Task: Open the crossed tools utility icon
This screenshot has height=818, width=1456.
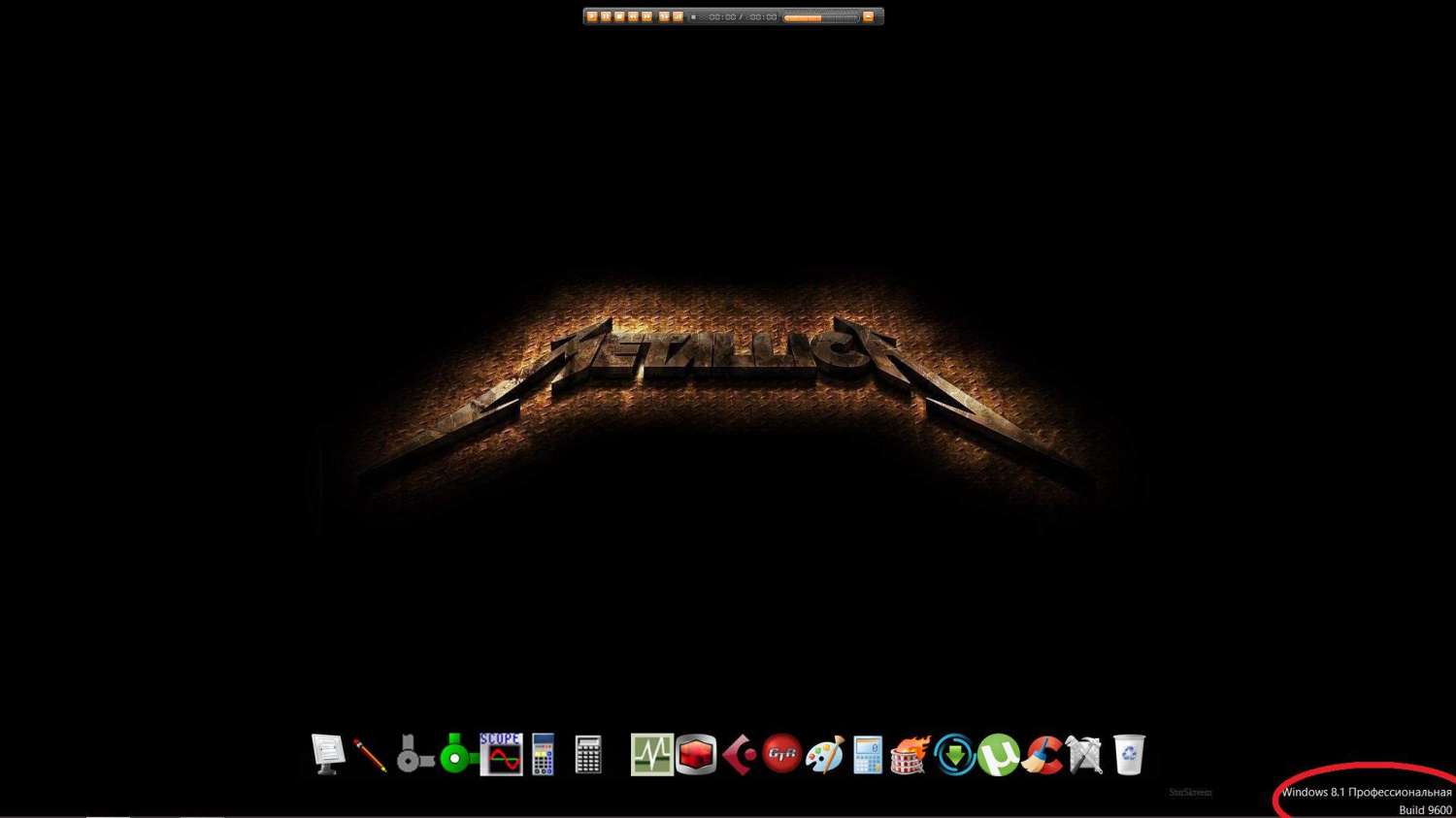Action: (x=1084, y=755)
